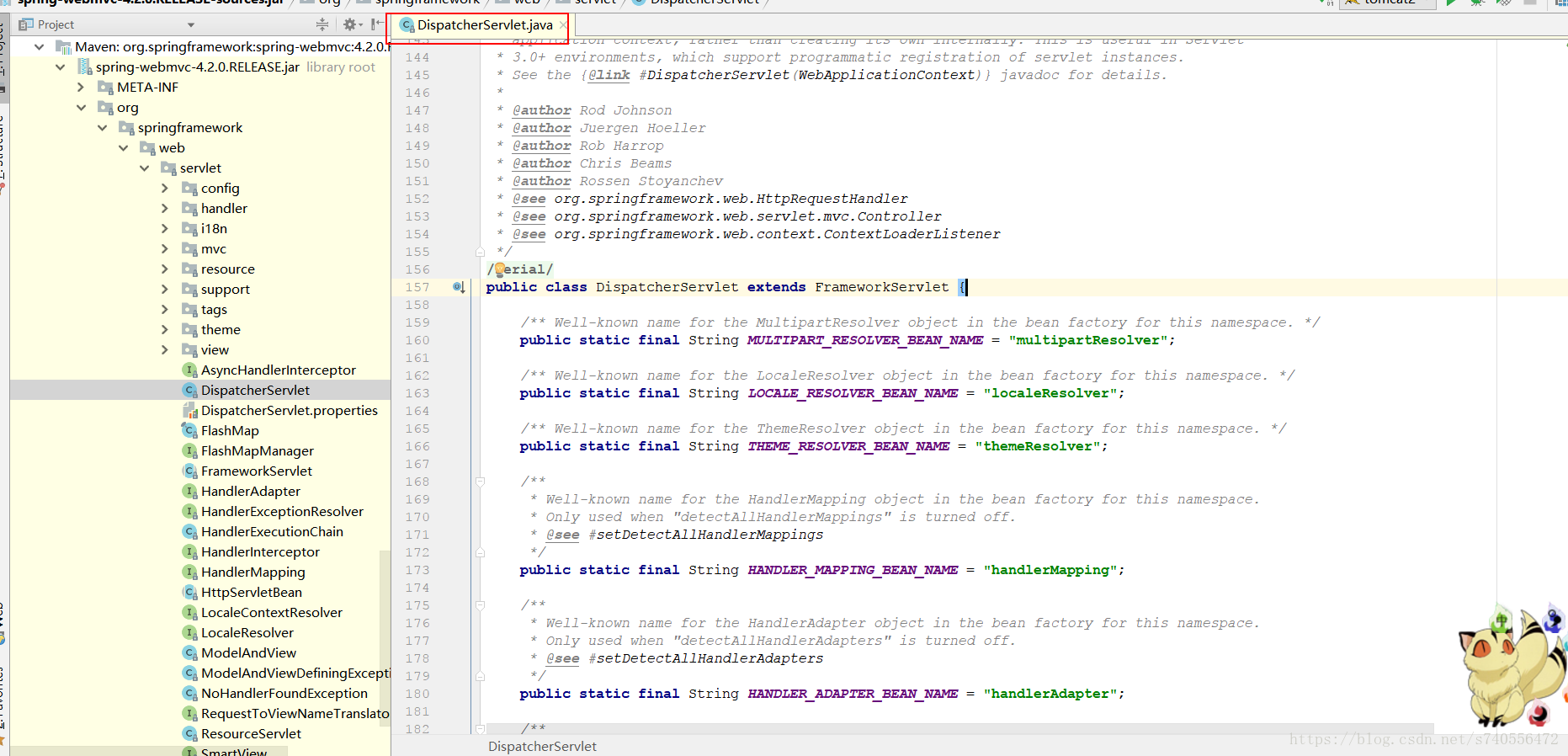The image size is (1568, 756).
Task: Click the intention bulb on line 156
Action: tap(499, 269)
